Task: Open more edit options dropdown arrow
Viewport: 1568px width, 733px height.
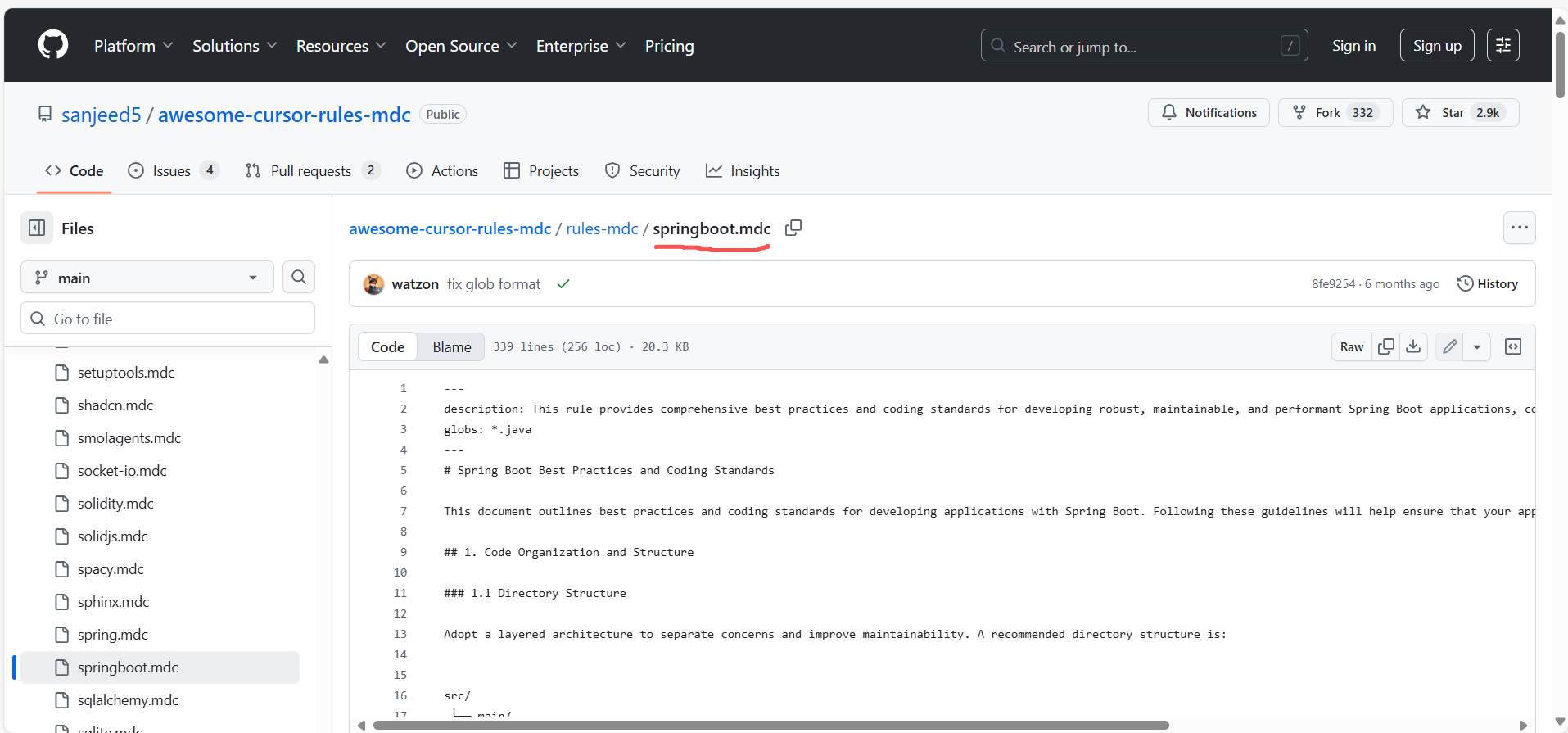Action: click(x=1477, y=346)
